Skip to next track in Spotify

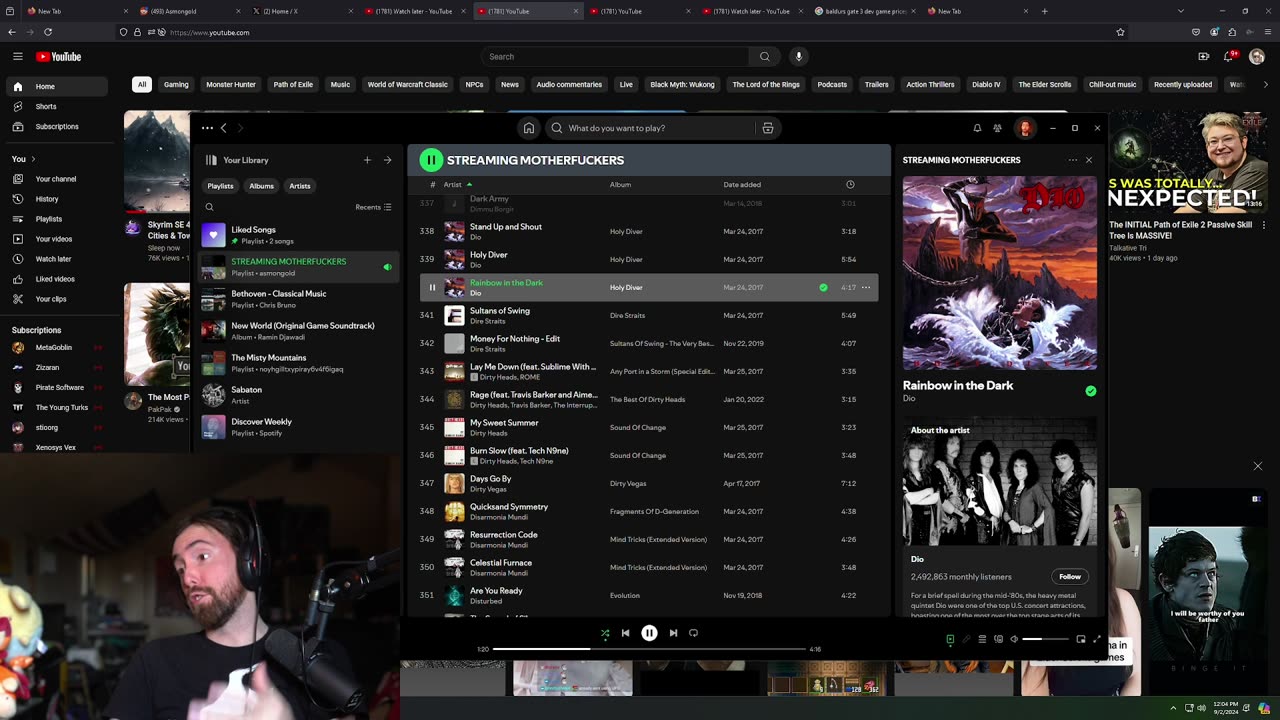tap(673, 633)
